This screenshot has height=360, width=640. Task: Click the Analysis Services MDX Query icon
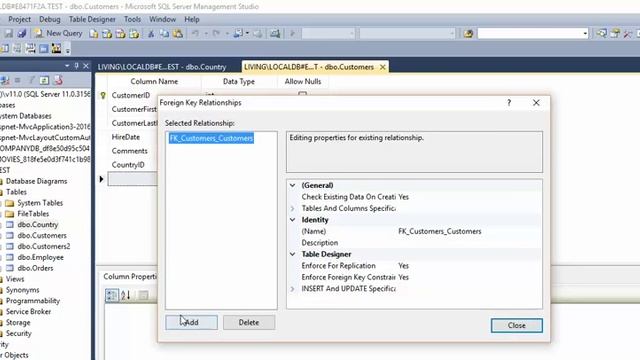click(107, 33)
